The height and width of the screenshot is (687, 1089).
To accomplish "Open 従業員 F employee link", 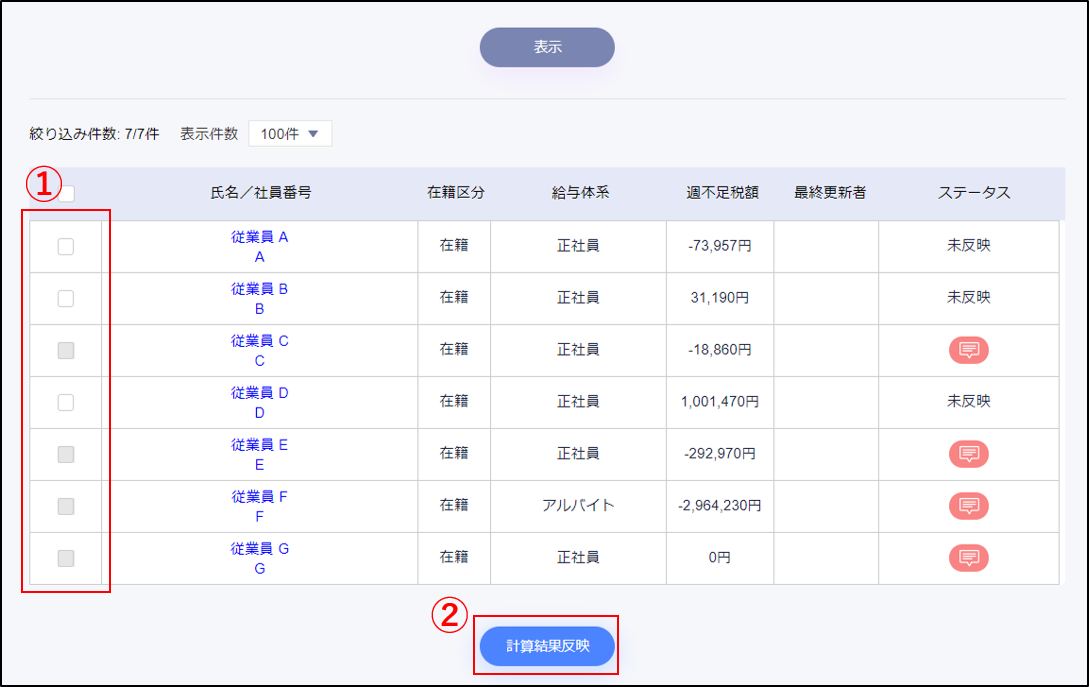I will tap(260, 497).
